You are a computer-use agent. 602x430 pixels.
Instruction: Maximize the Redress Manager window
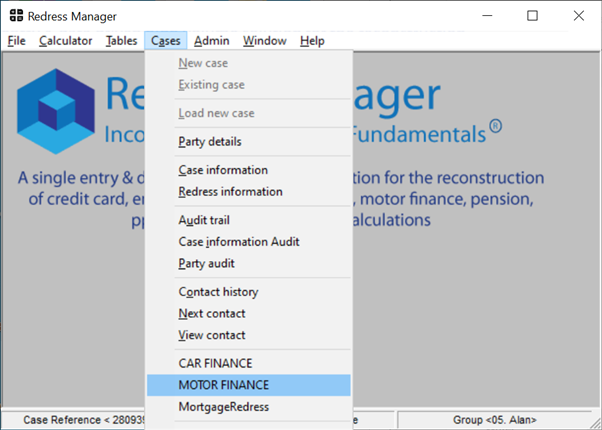(532, 16)
